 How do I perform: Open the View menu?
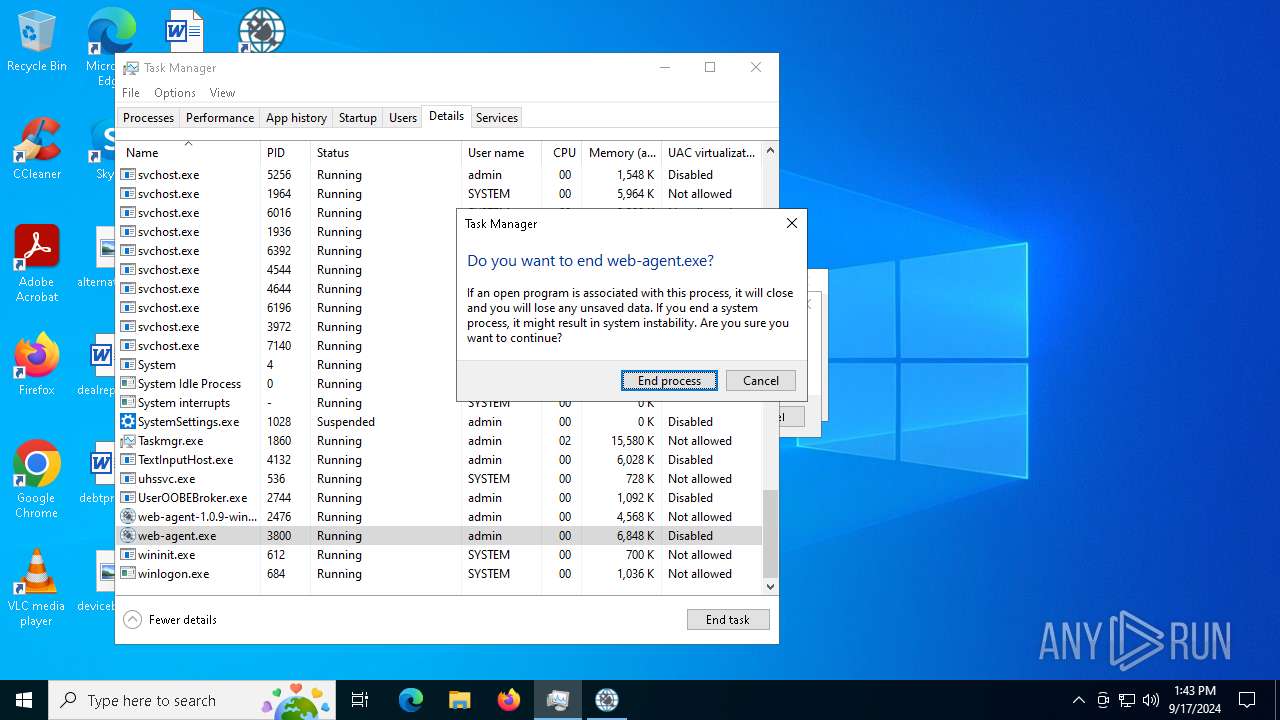click(x=222, y=93)
